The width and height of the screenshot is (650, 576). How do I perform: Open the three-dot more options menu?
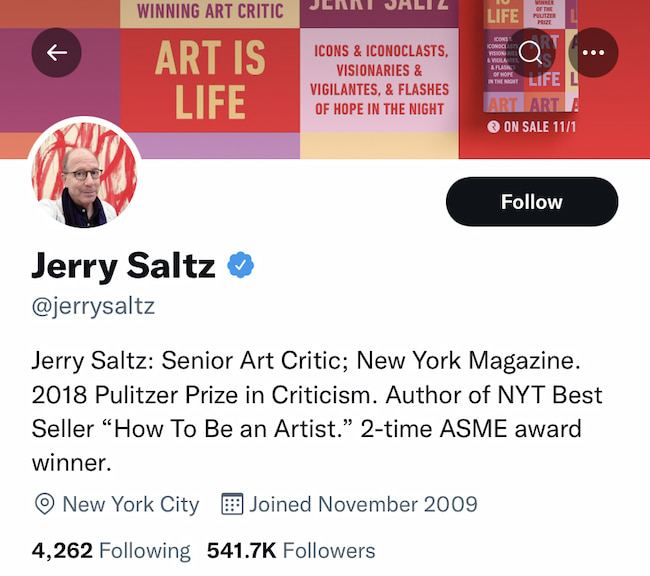pos(593,53)
